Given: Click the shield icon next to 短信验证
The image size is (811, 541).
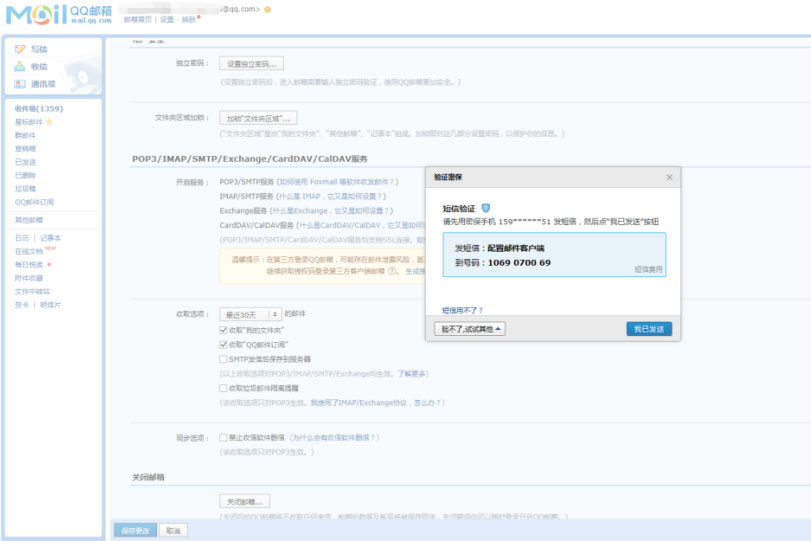Looking at the screenshot, I should tap(486, 207).
